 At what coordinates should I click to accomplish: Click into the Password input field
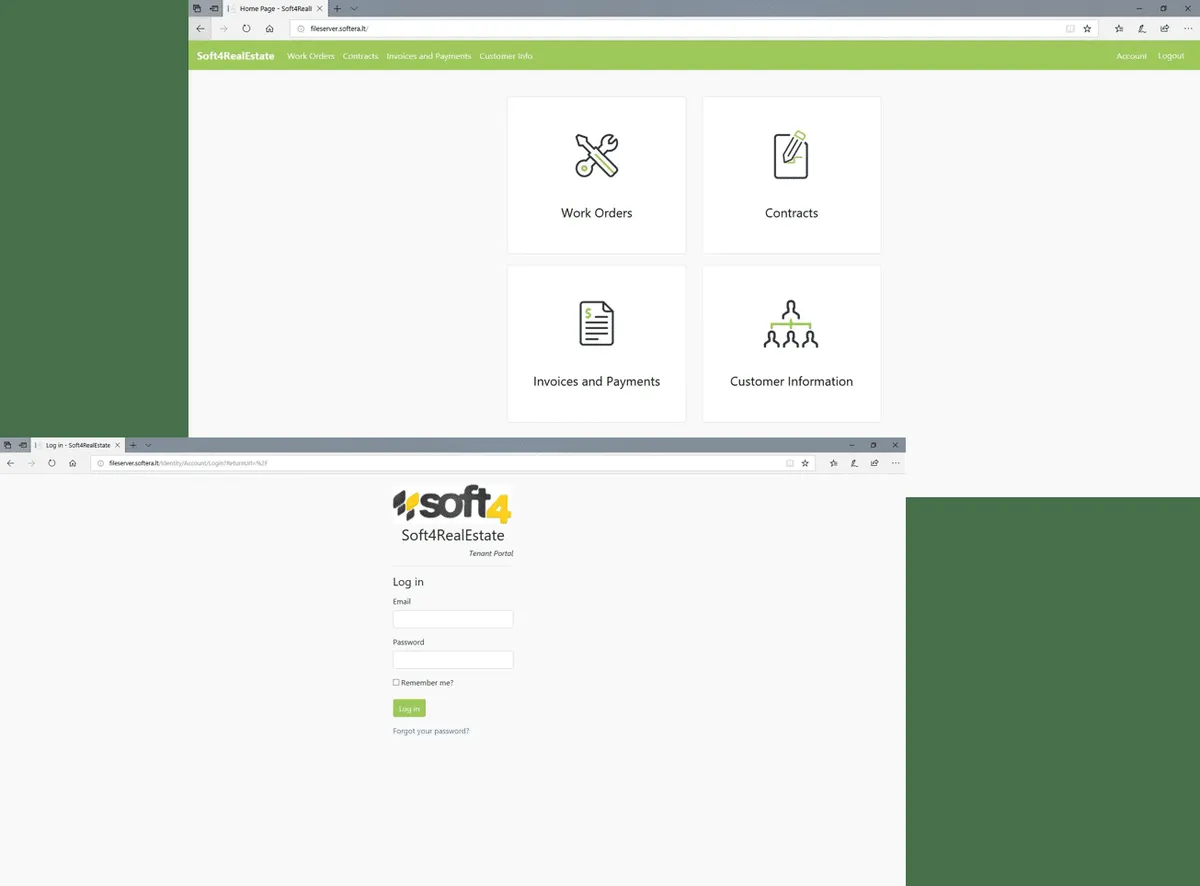453,660
